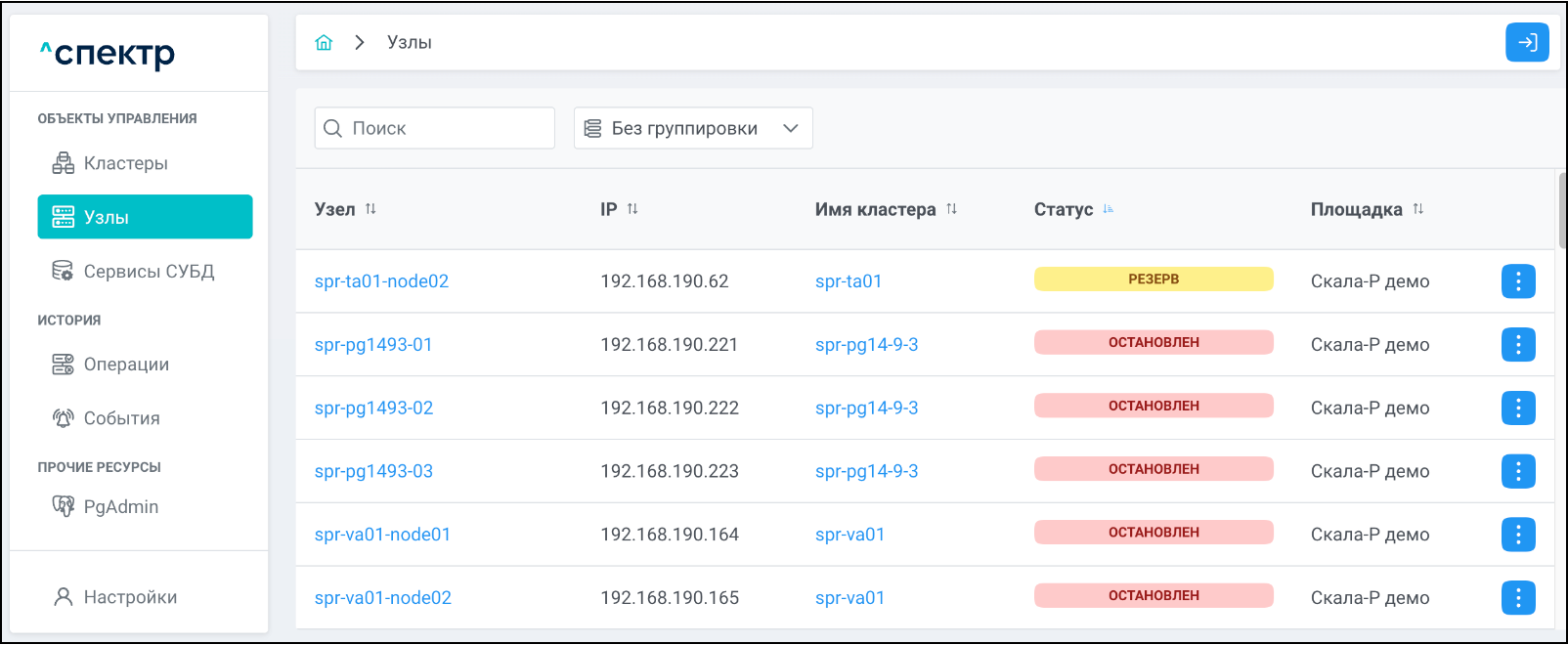Viewport: 1568px width, 645px height.
Task: Sort the table by Узел column
Action: [x=370, y=209]
